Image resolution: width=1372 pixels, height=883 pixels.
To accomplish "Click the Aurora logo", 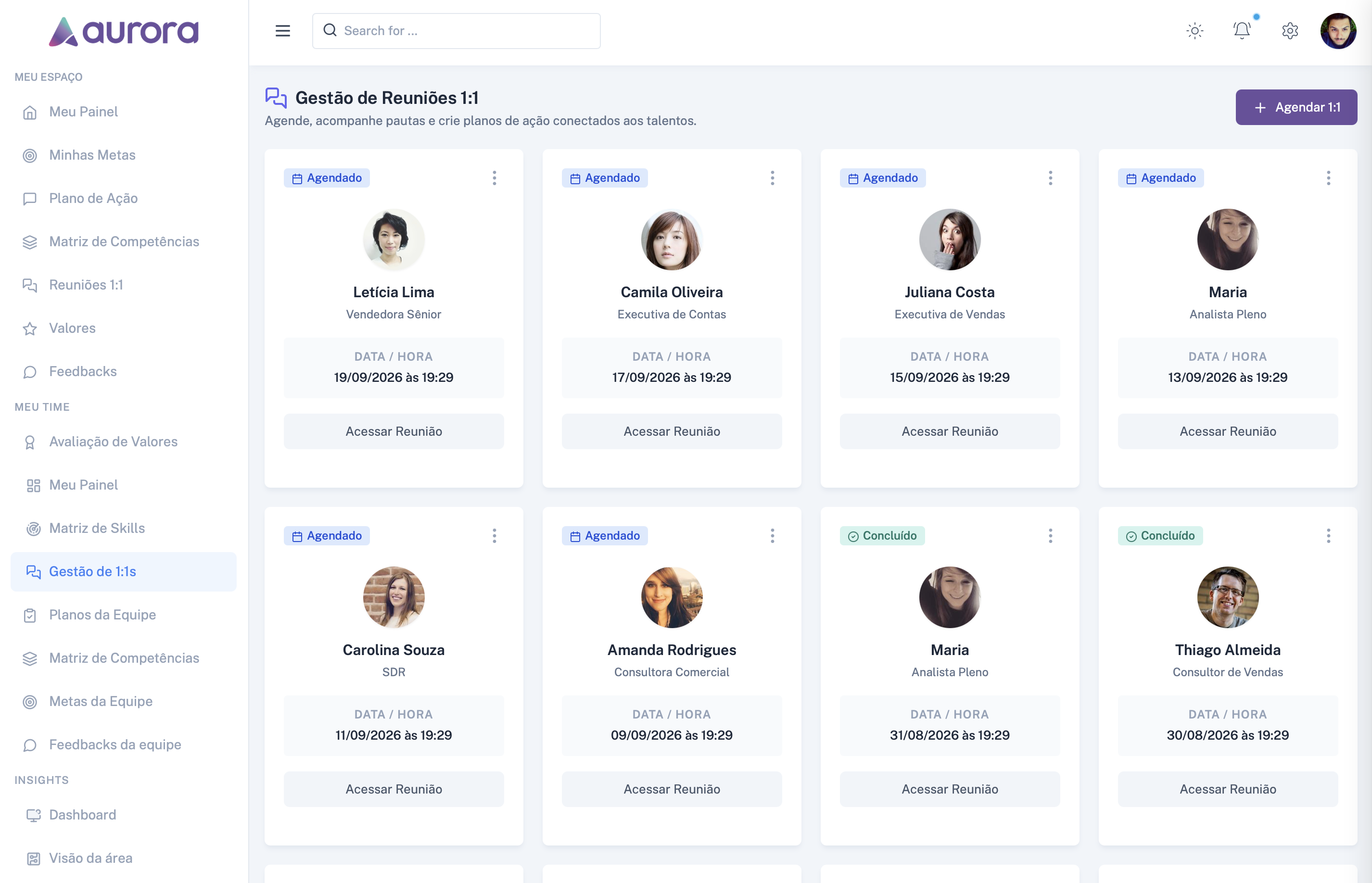I will (x=124, y=32).
